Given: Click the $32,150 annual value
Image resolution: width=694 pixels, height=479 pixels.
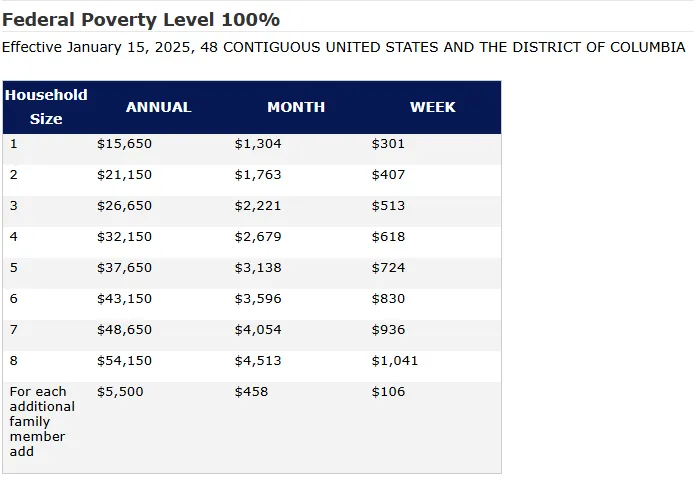Looking at the screenshot, I should [124, 237].
